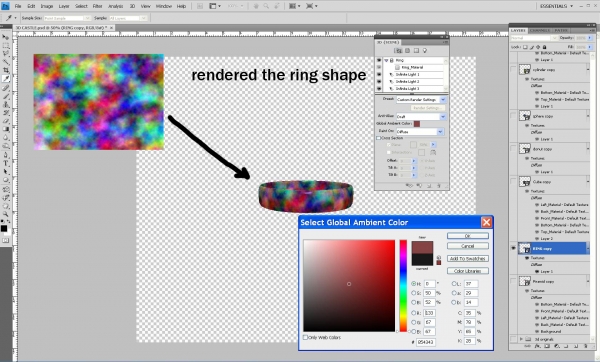Open the Paint On dropdown

[x=420, y=132]
